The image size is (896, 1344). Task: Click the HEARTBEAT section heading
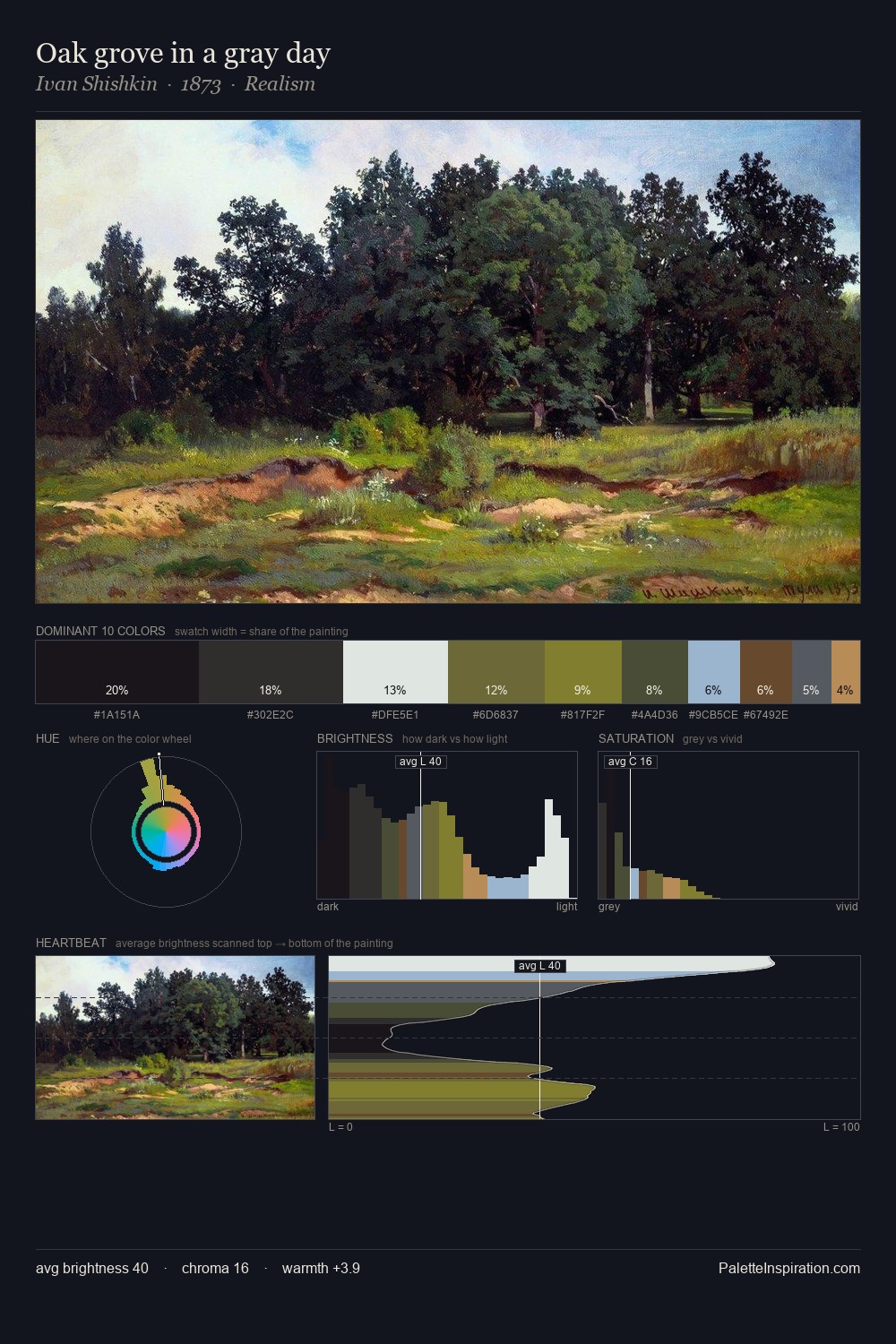tap(71, 943)
